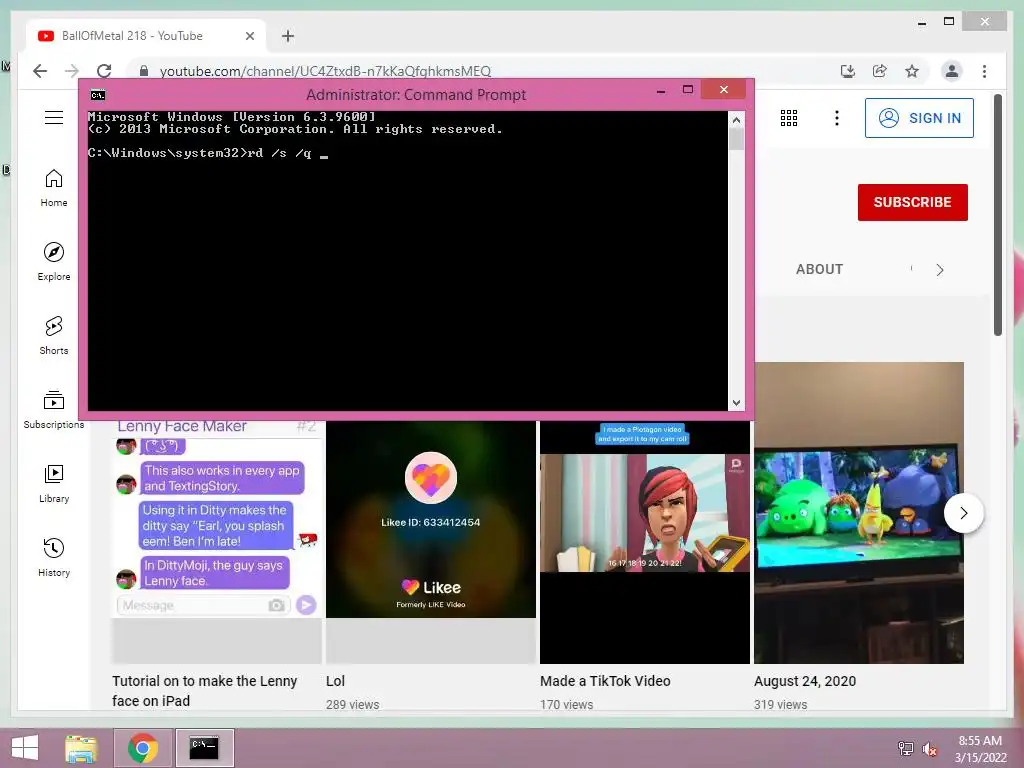
Task: Click the install app icon in address bar
Action: (x=848, y=71)
